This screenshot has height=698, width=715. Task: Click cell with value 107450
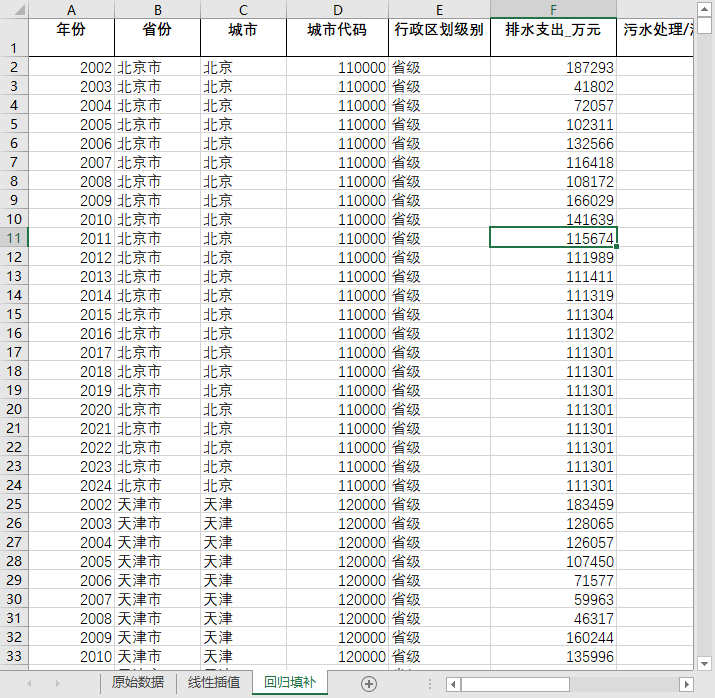(x=553, y=561)
